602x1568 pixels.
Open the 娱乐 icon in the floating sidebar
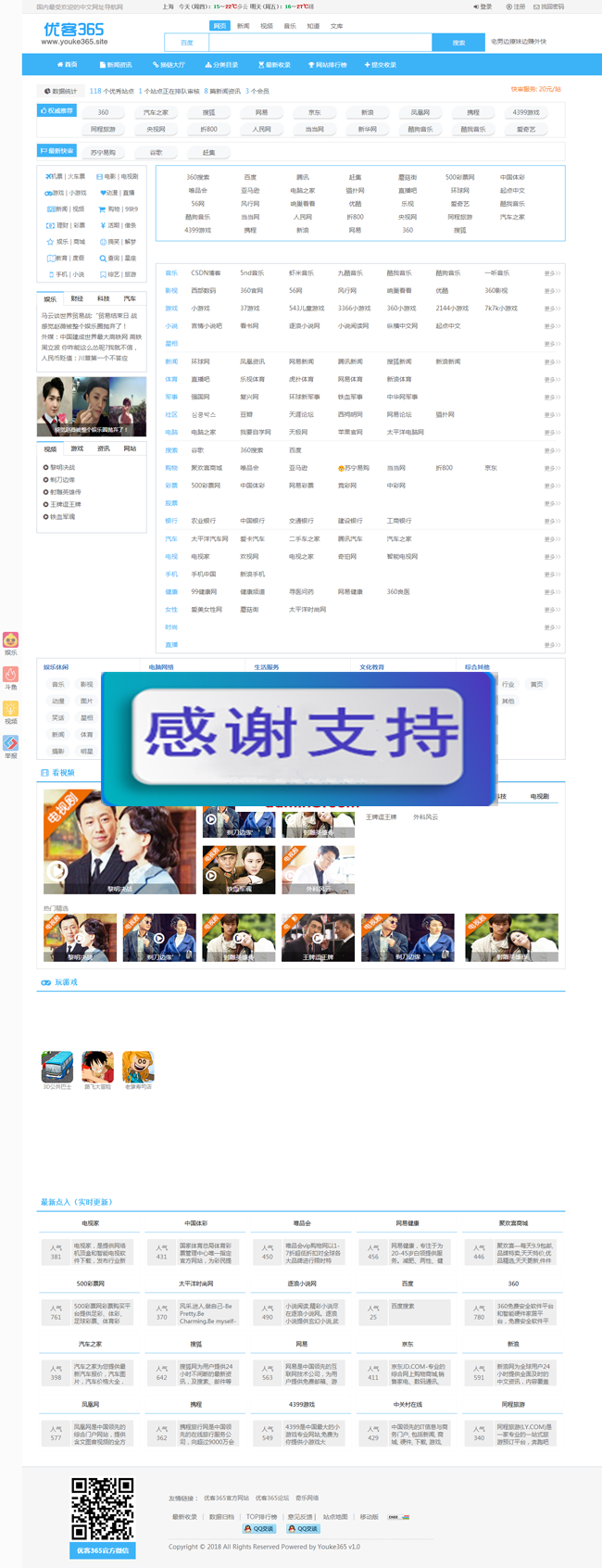coord(11,640)
